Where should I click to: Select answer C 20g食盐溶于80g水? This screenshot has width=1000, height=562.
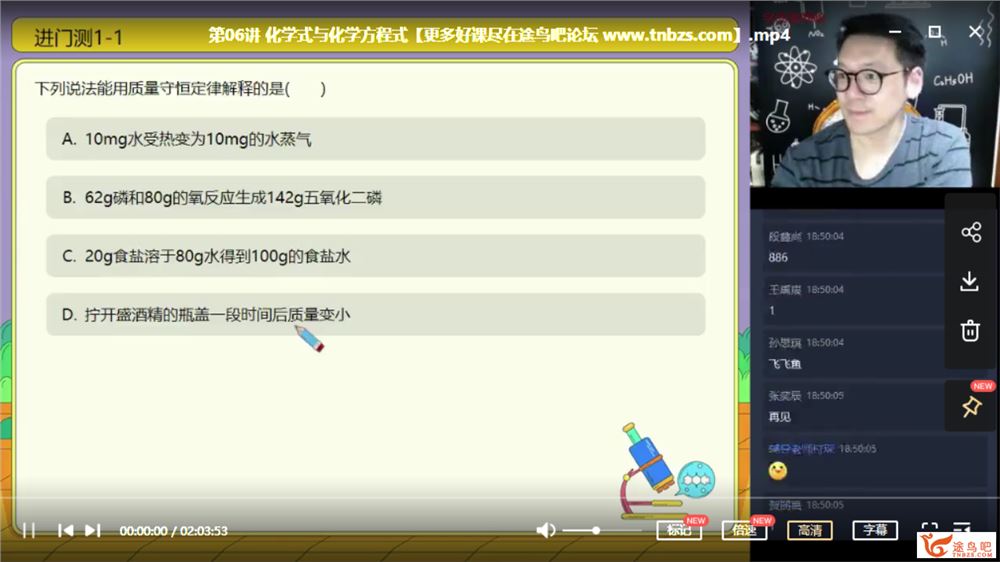(376, 256)
